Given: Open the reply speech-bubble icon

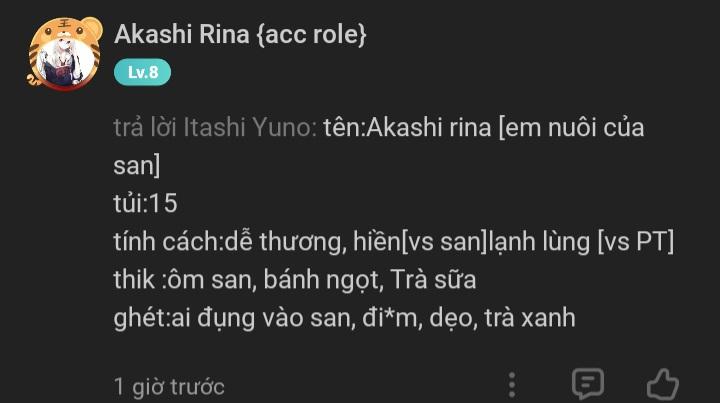Looking at the screenshot, I should (x=587, y=384).
